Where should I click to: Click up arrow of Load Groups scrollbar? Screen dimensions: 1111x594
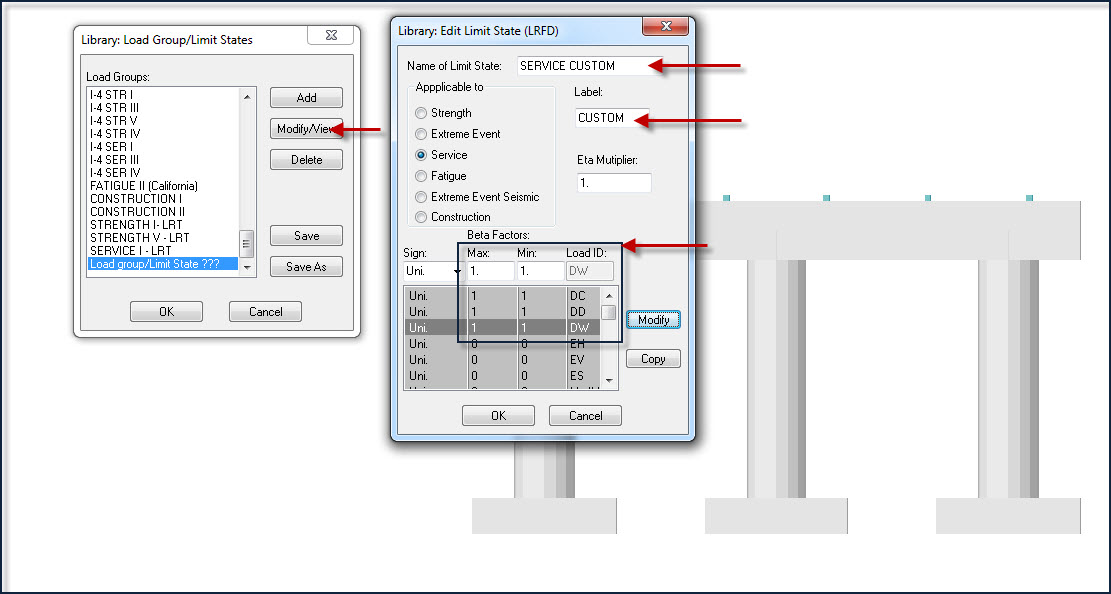[247, 96]
